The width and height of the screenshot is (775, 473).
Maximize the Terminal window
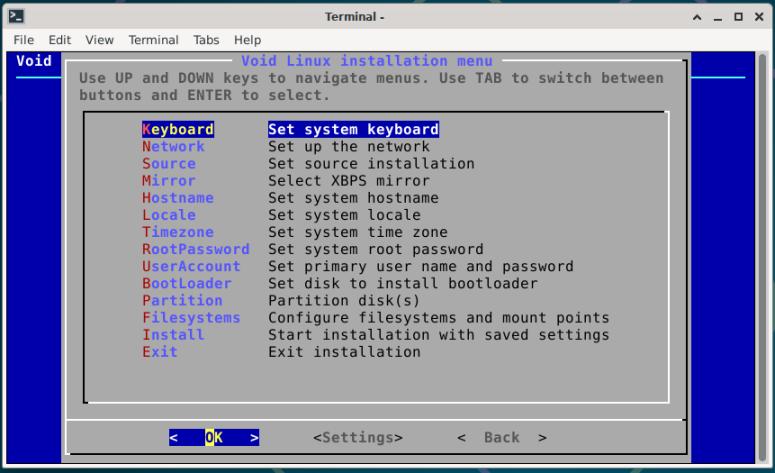coord(738,17)
